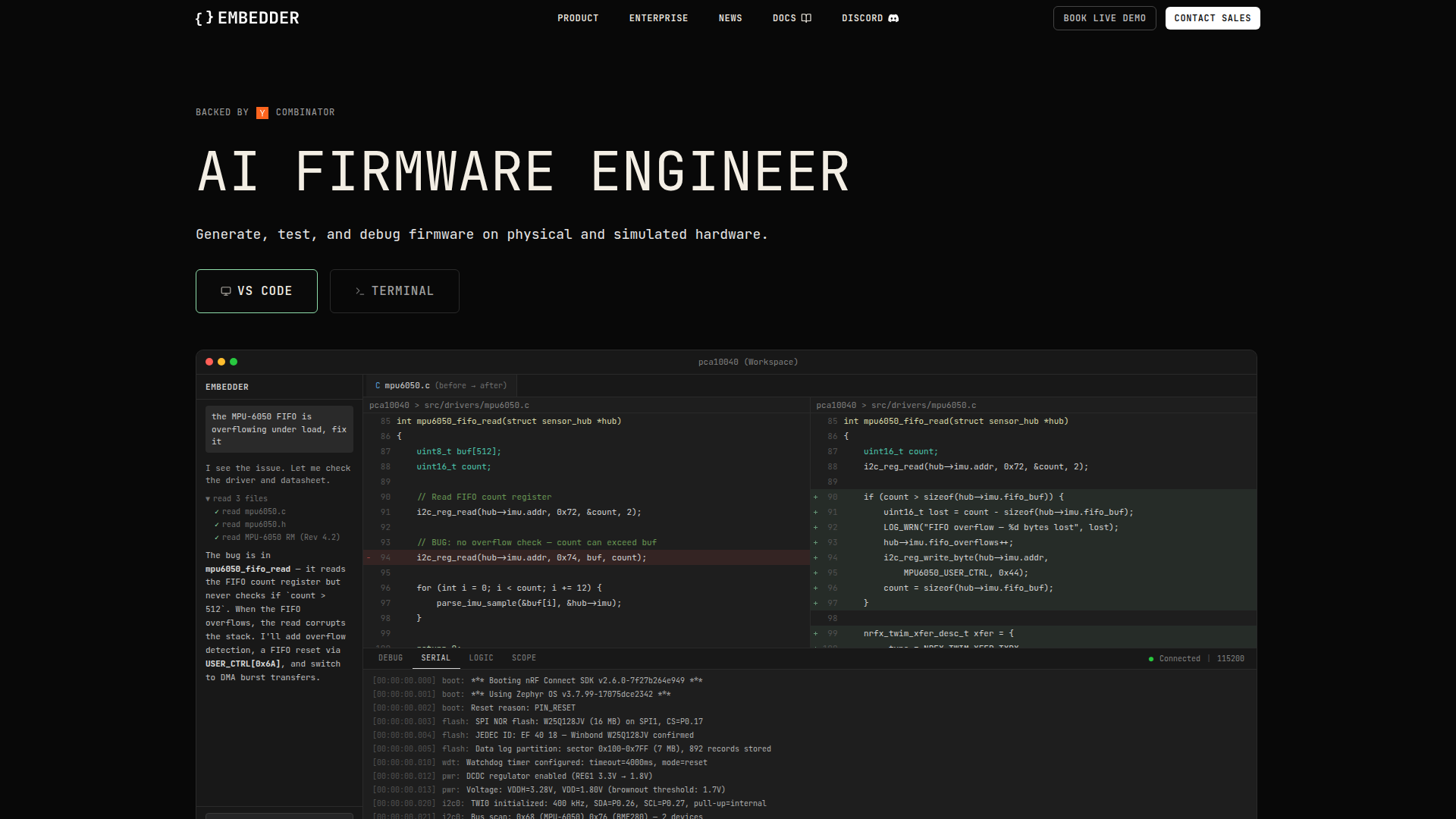Click the removed line 94 in diff
The height and width of the screenshot is (819, 1456).
tap(531, 558)
